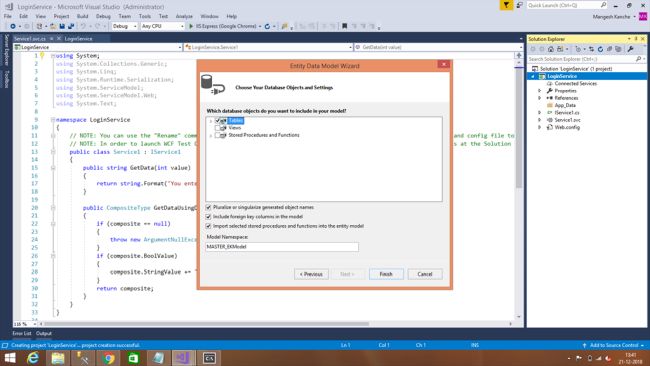
Task: Switch to the Service1.svc.cs tab
Action: point(30,39)
